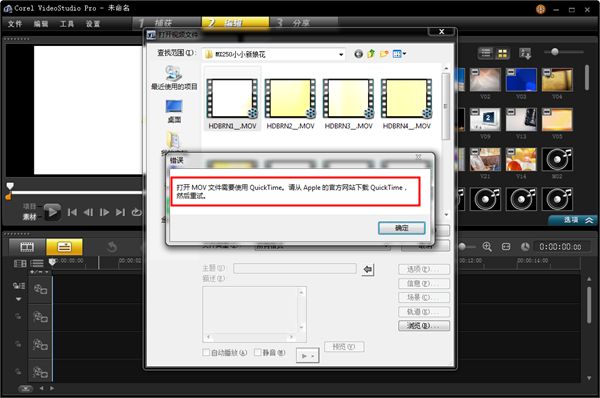Click the up one folder icon
Screen dimensions: 600x398
coord(371,54)
